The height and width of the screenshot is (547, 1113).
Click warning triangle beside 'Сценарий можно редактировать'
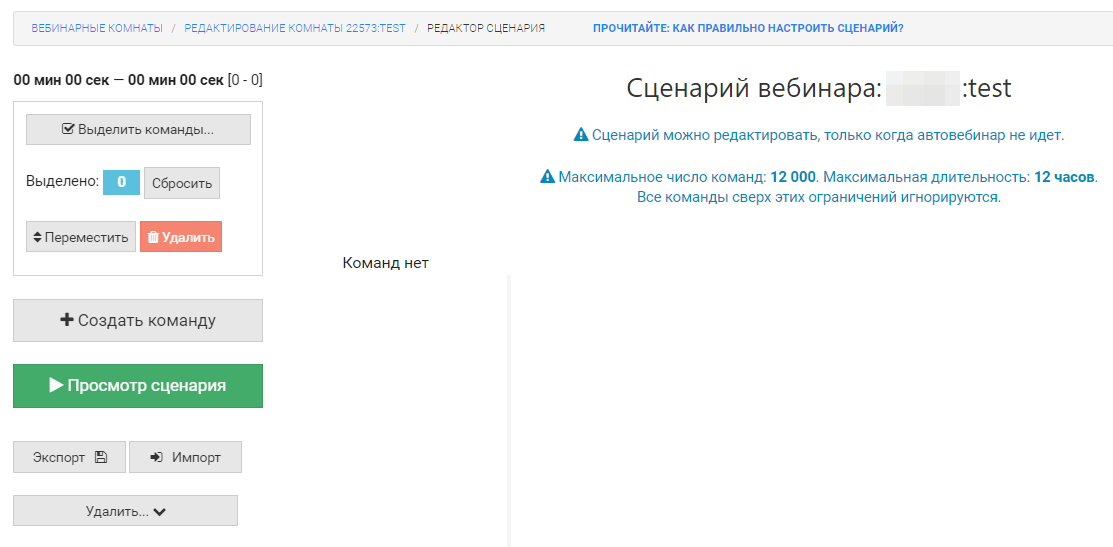click(x=580, y=135)
